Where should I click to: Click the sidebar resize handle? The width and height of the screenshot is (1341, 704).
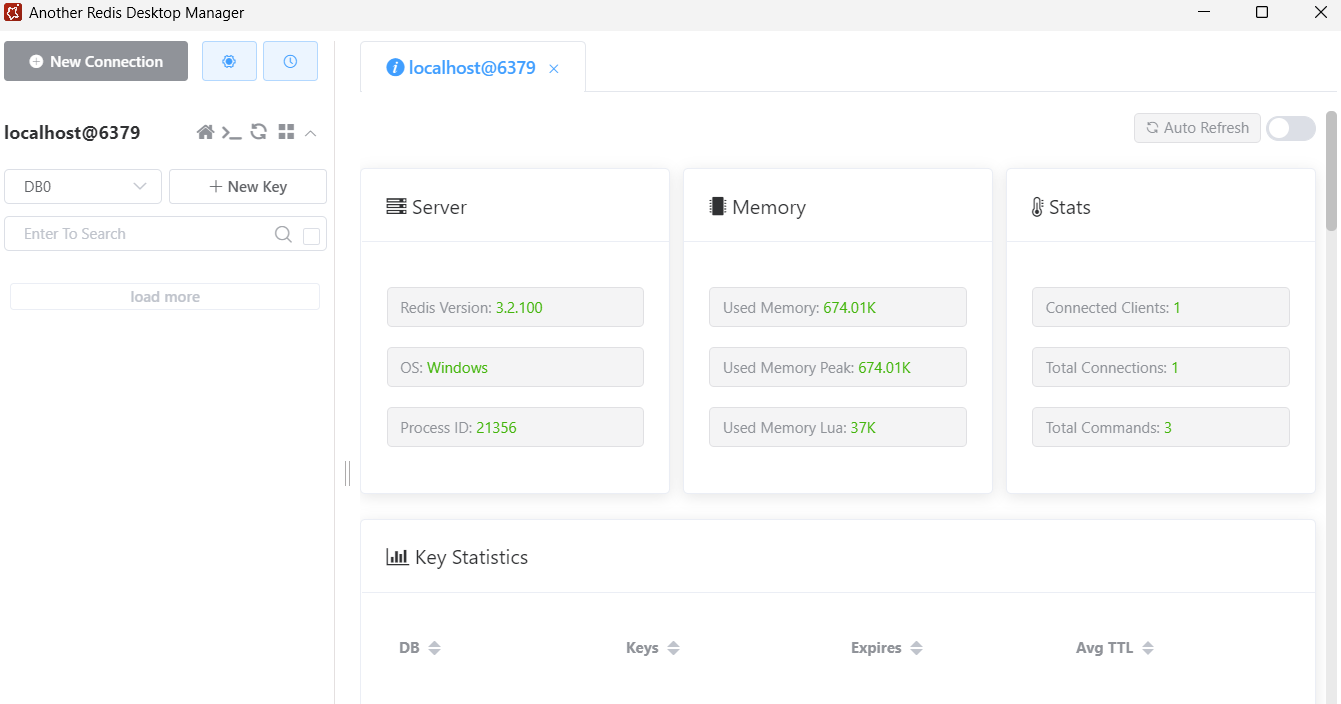click(347, 473)
